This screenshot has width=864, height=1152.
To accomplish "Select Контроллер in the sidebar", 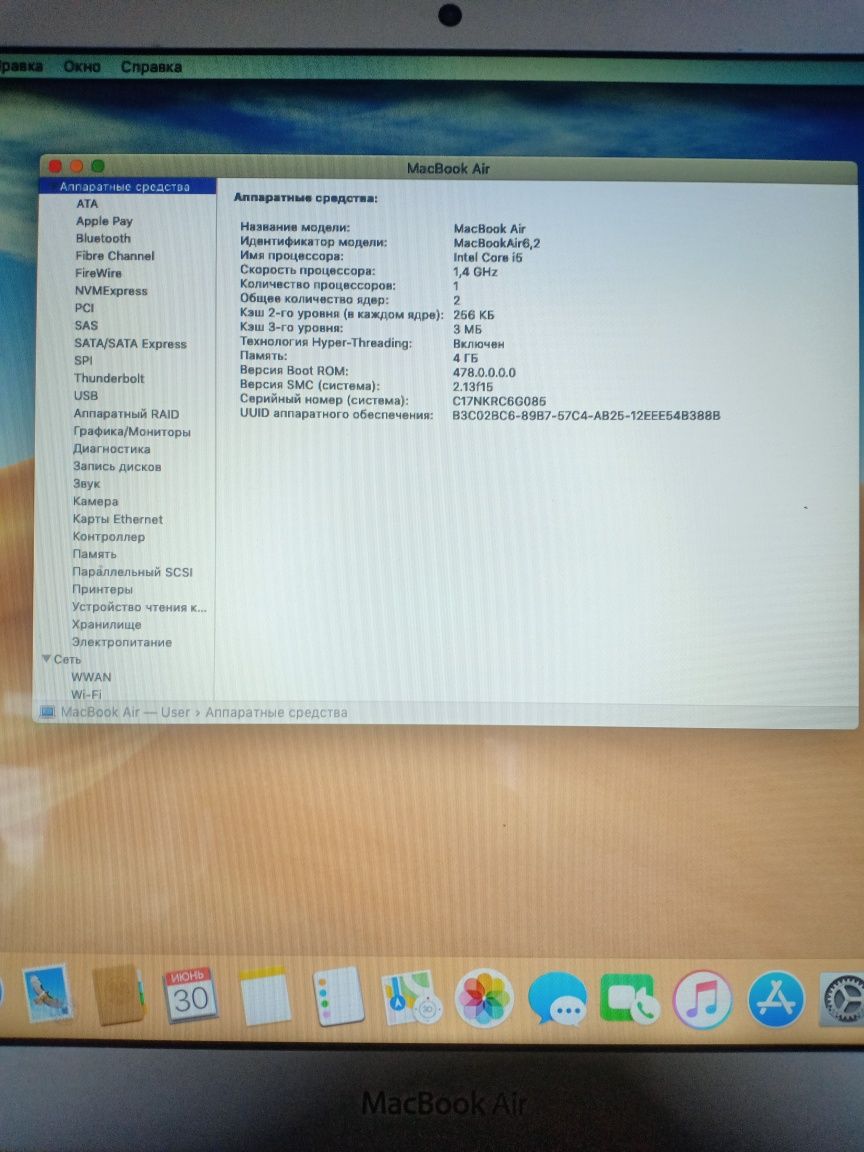I will [x=109, y=536].
